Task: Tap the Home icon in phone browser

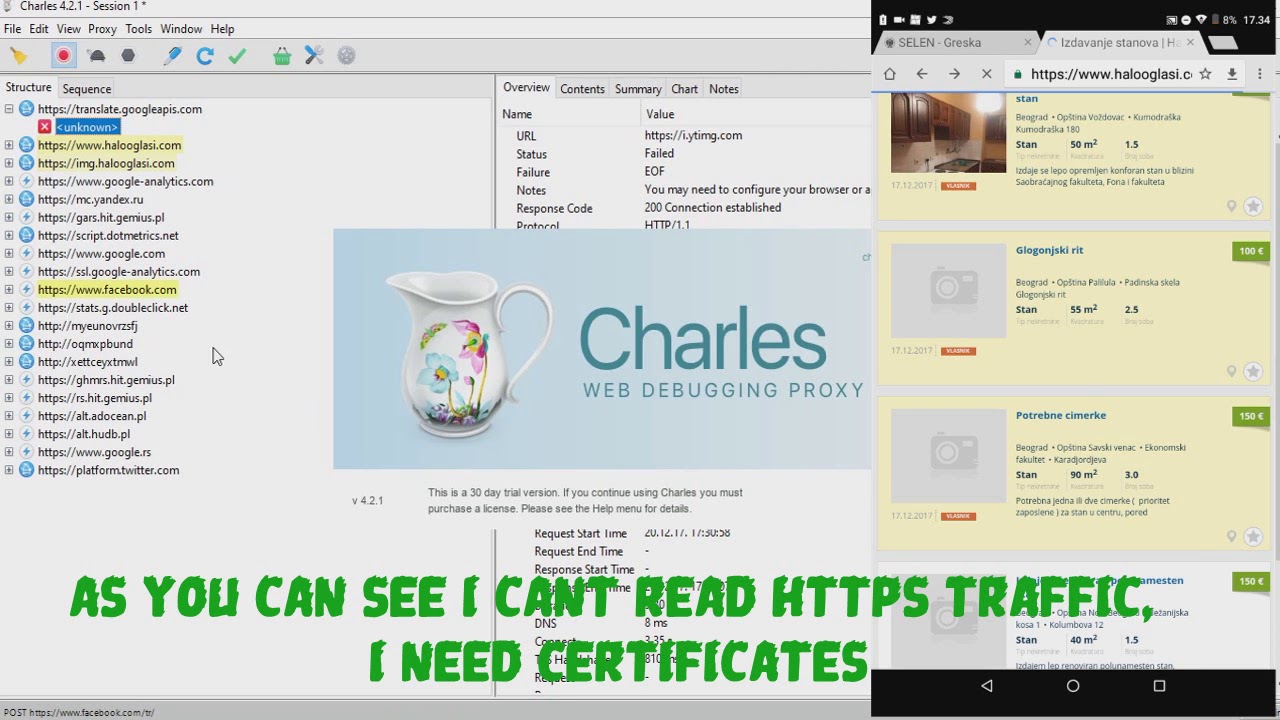Action: [x=890, y=74]
